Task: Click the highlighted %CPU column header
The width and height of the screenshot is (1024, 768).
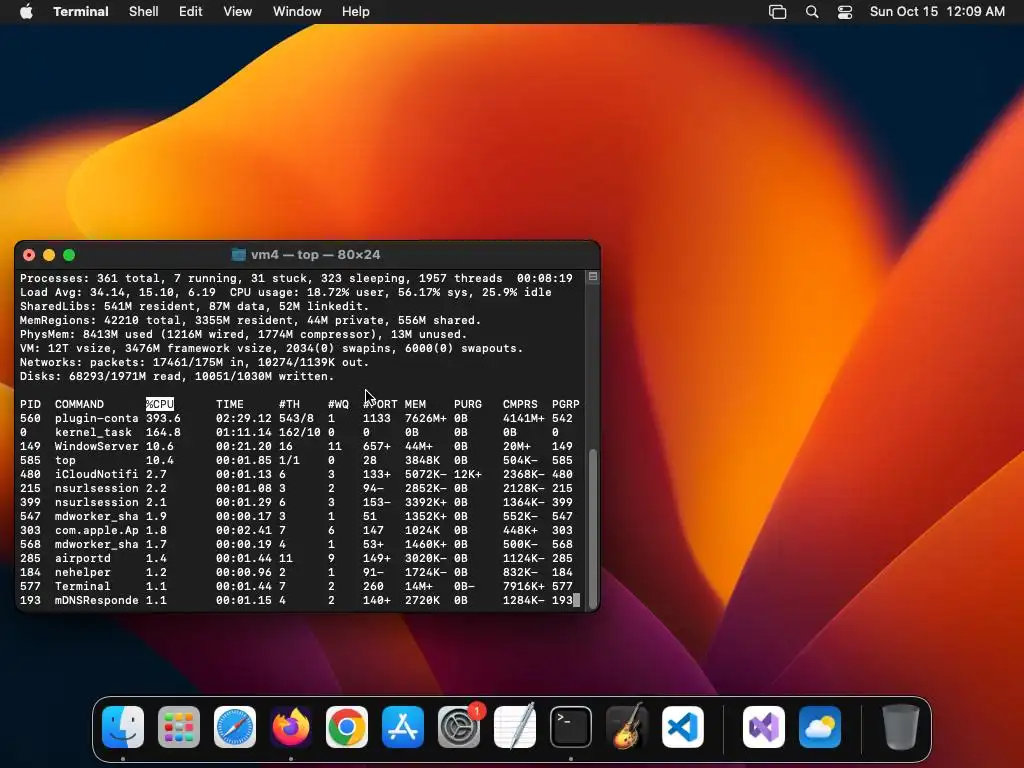Action: pos(160,404)
